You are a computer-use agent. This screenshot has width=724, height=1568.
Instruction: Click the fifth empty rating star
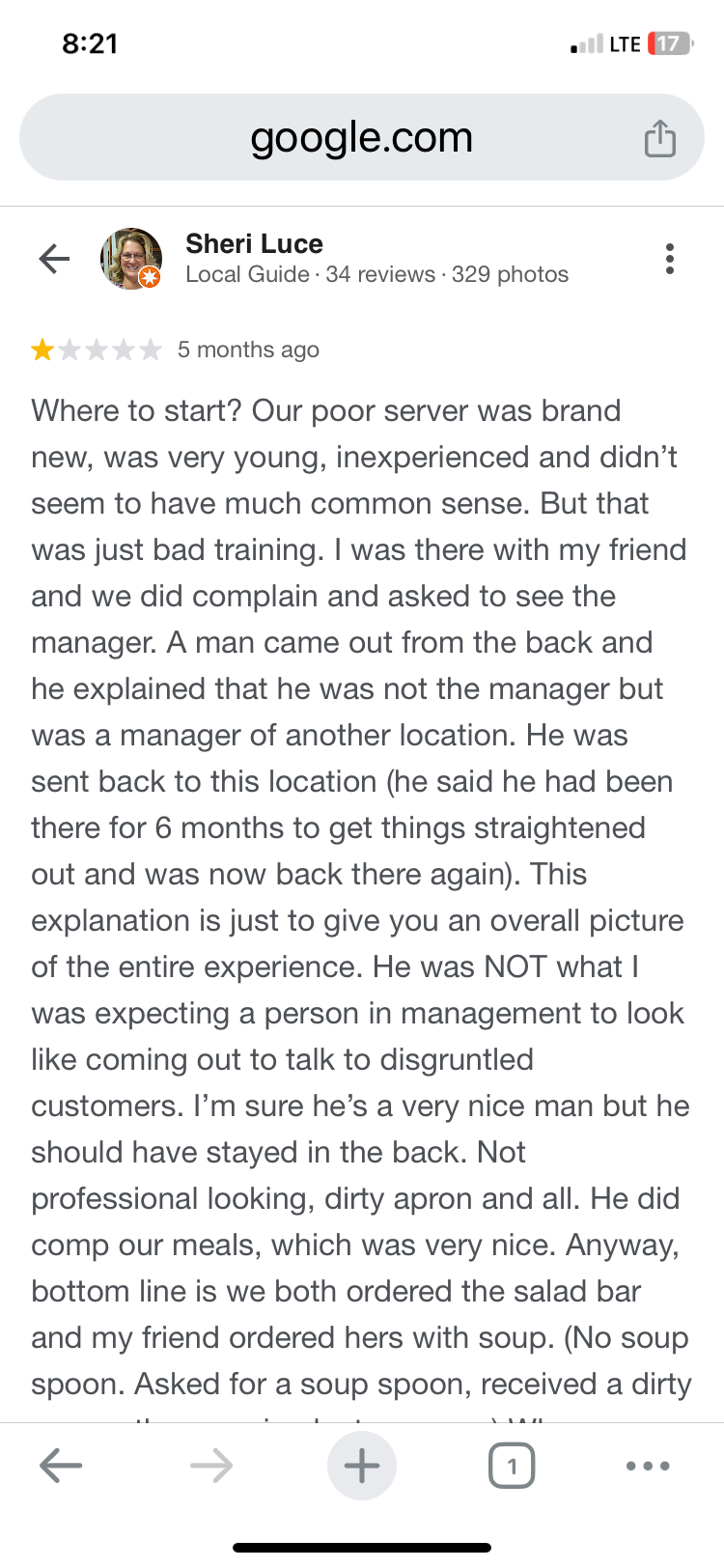tap(150, 350)
